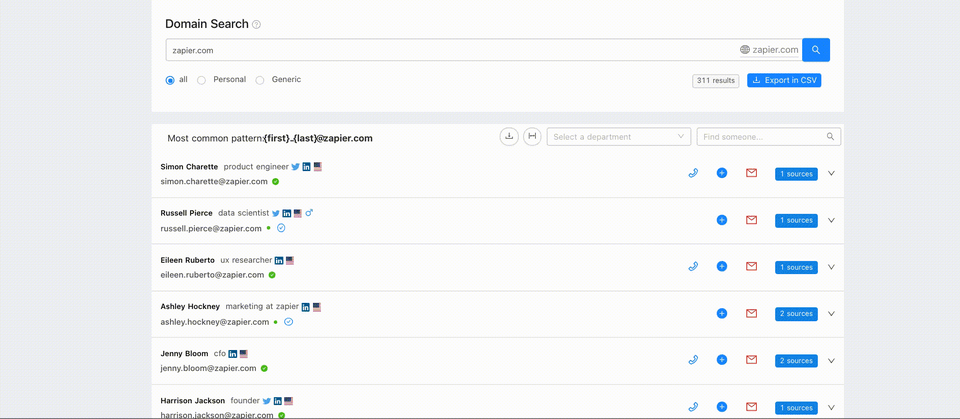Expand Jenny Bloom's row chevron
This screenshot has height=419, width=960.
click(831, 361)
